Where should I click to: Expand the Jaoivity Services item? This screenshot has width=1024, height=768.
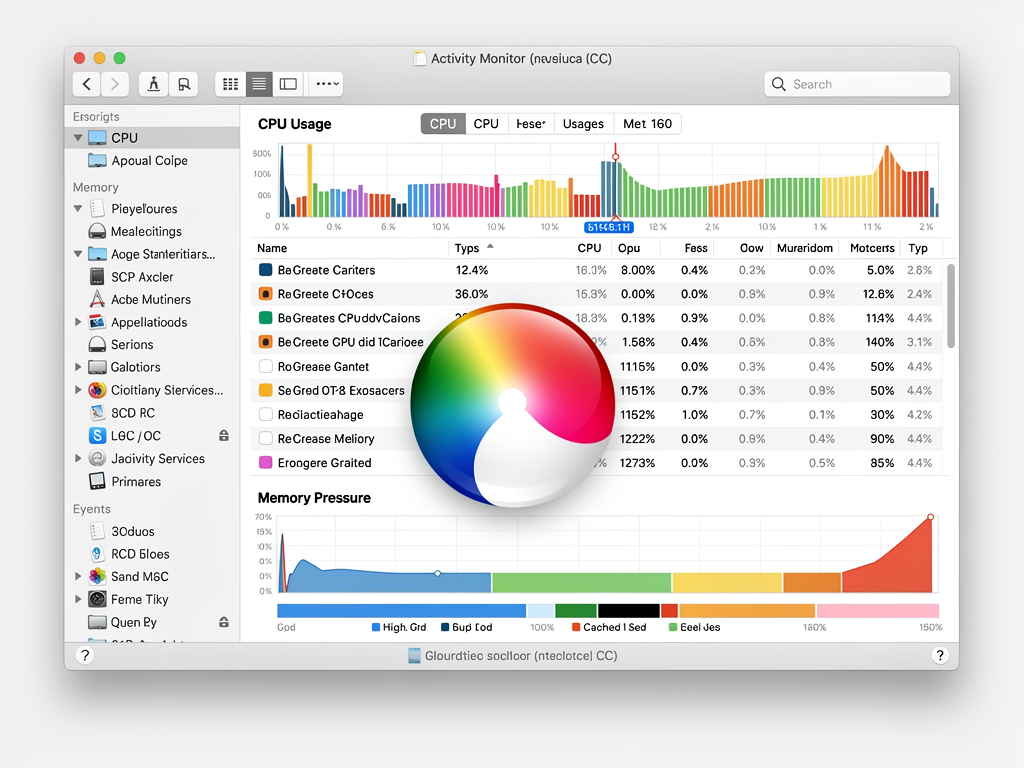coord(78,458)
